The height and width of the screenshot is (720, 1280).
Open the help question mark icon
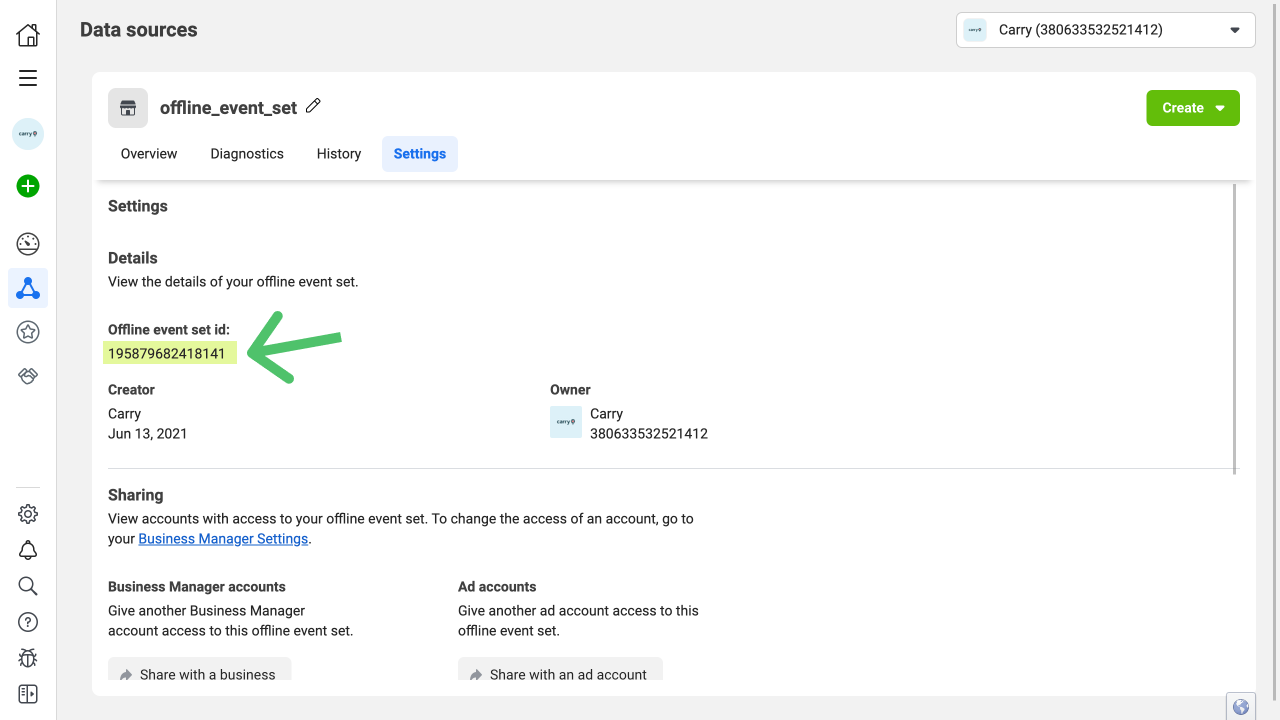click(x=28, y=622)
